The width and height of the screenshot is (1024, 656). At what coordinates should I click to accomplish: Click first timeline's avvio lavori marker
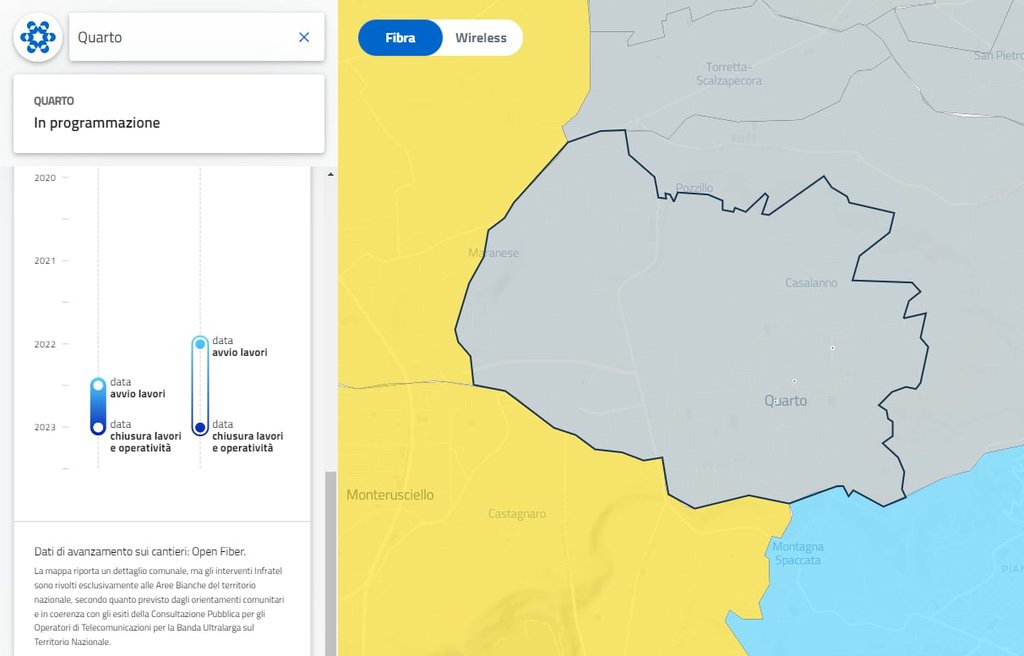[x=98, y=385]
